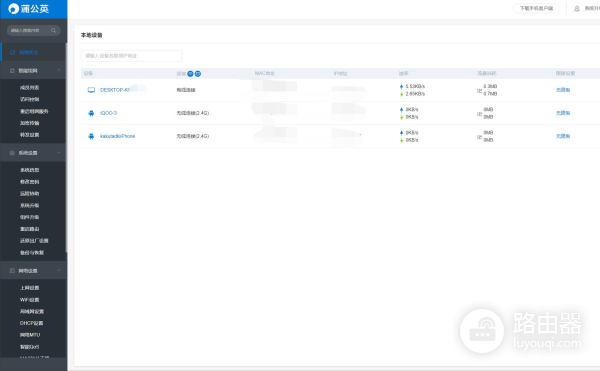Open 重启路由 in the sidebar
The image size is (600, 371).
tap(29, 229)
